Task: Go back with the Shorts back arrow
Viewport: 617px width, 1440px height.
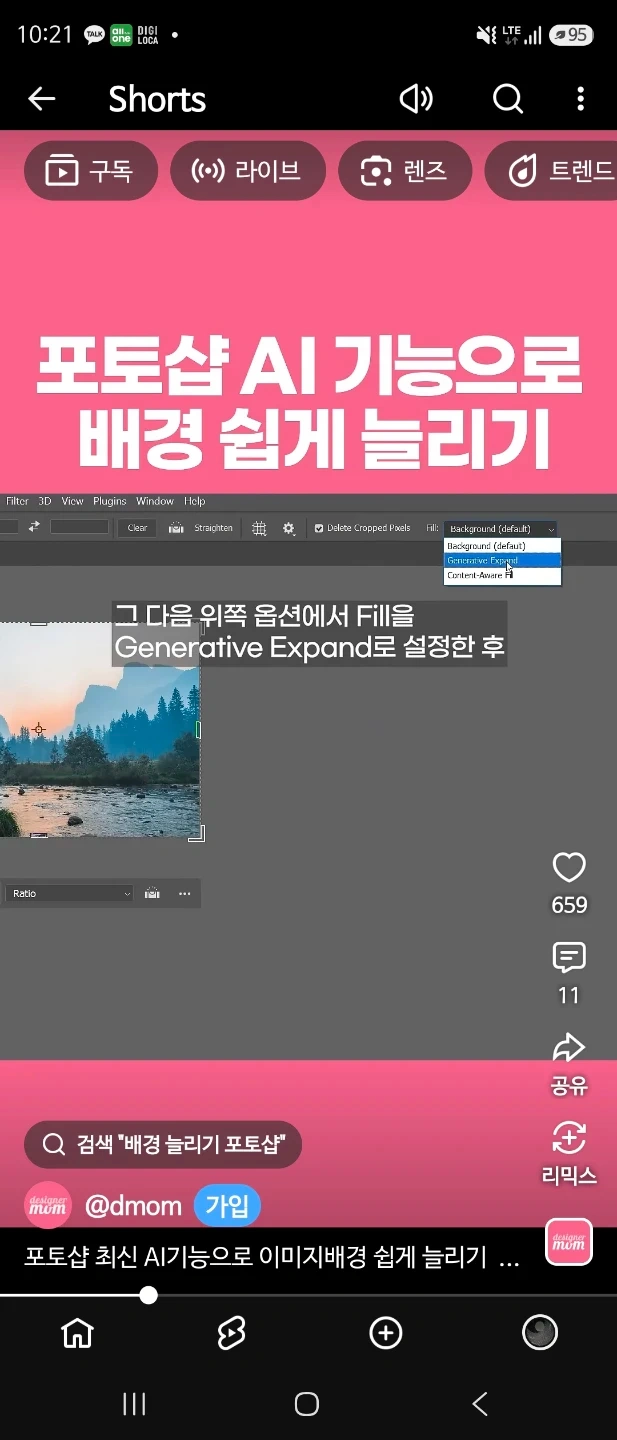Action: (41, 98)
